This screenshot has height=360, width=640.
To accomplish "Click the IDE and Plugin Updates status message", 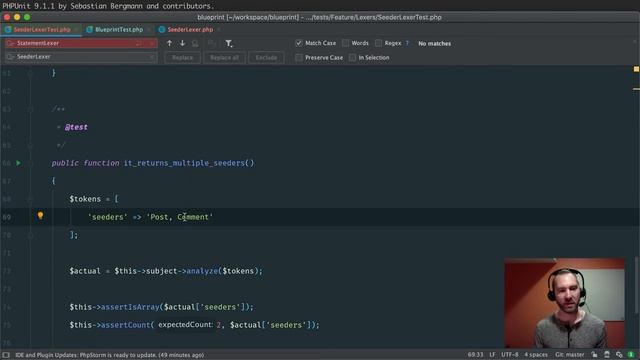I will (109, 355).
